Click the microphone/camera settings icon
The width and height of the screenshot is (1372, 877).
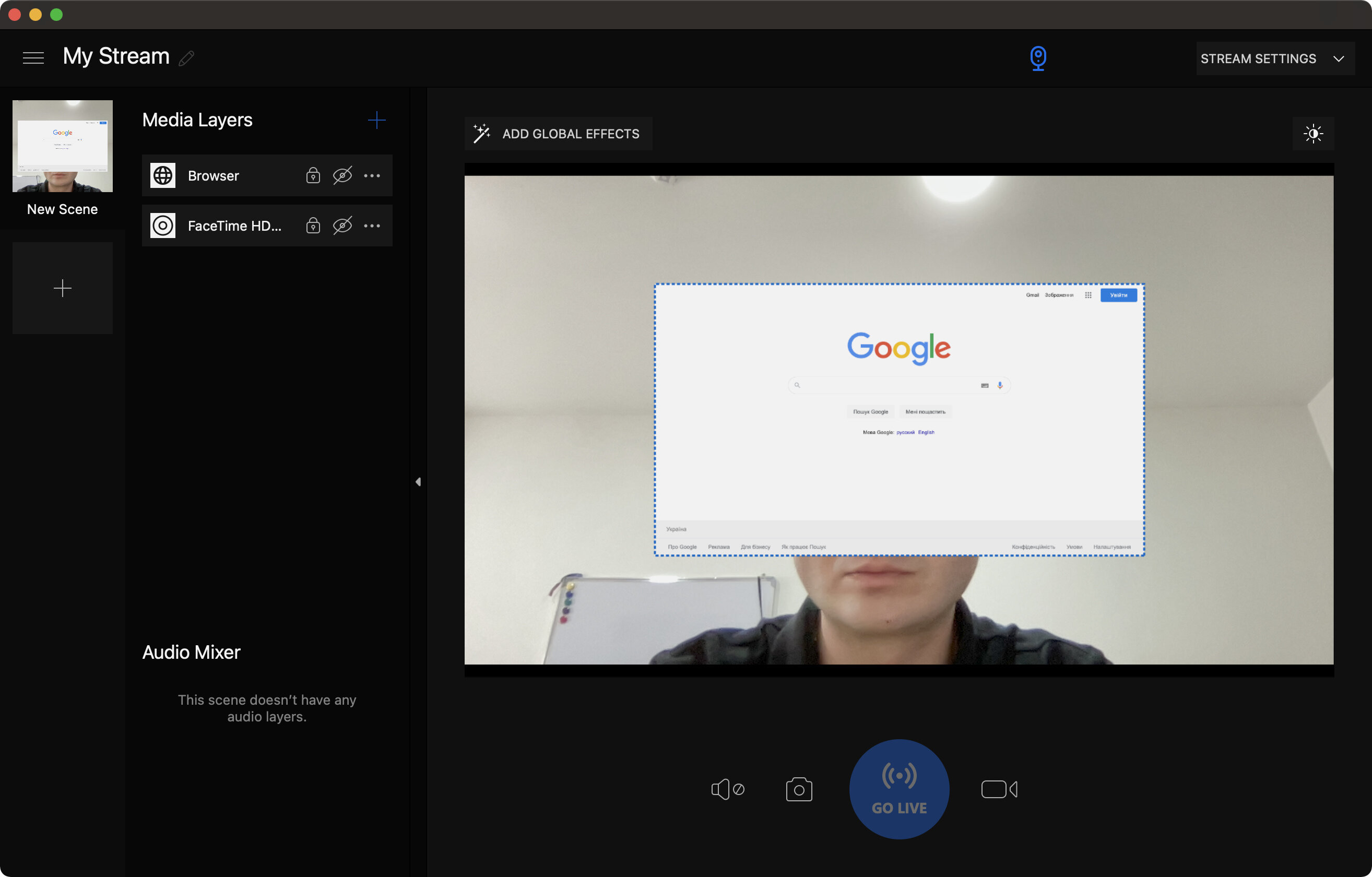(1037, 58)
